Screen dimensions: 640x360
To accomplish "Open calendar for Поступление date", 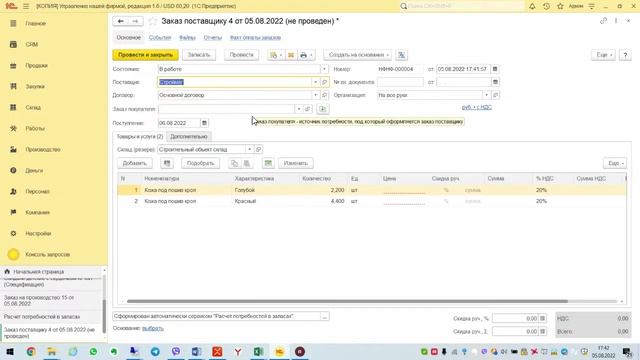I will [x=204, y=123].
